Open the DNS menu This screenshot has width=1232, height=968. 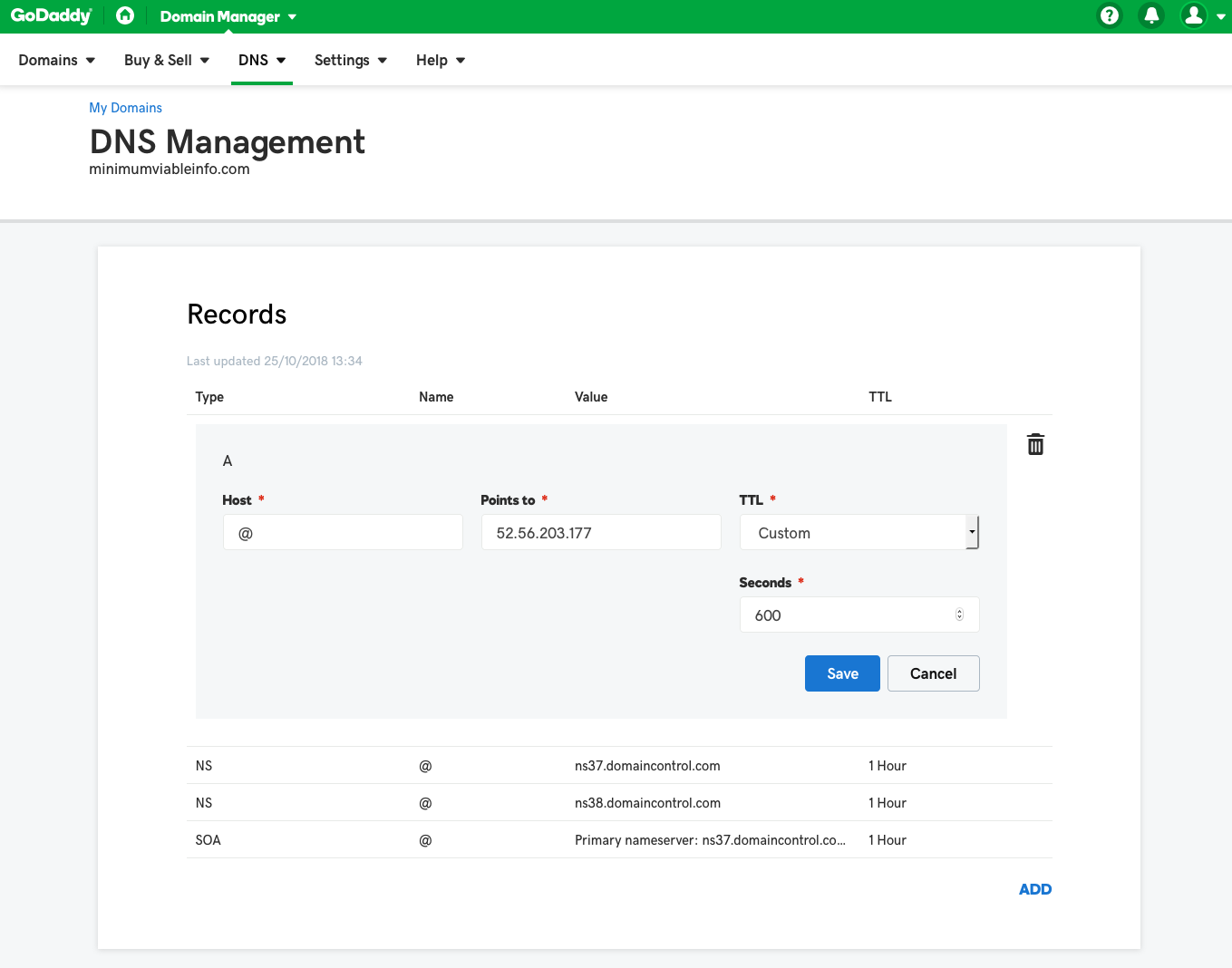coord(261,60)
